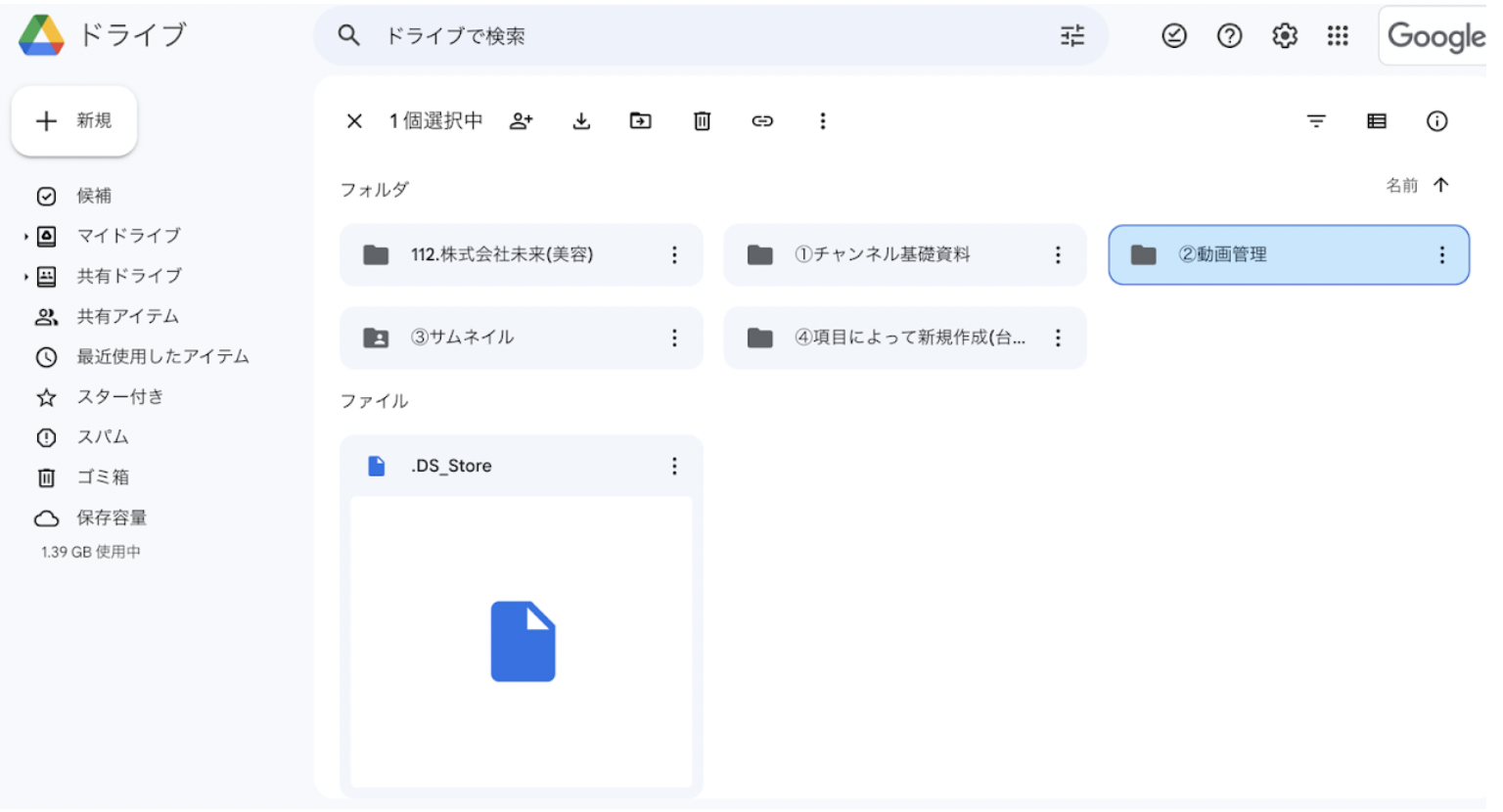The image size is (1503, 812).
Task: Open more options for ②動画管理 folder
Action: 1441,255
